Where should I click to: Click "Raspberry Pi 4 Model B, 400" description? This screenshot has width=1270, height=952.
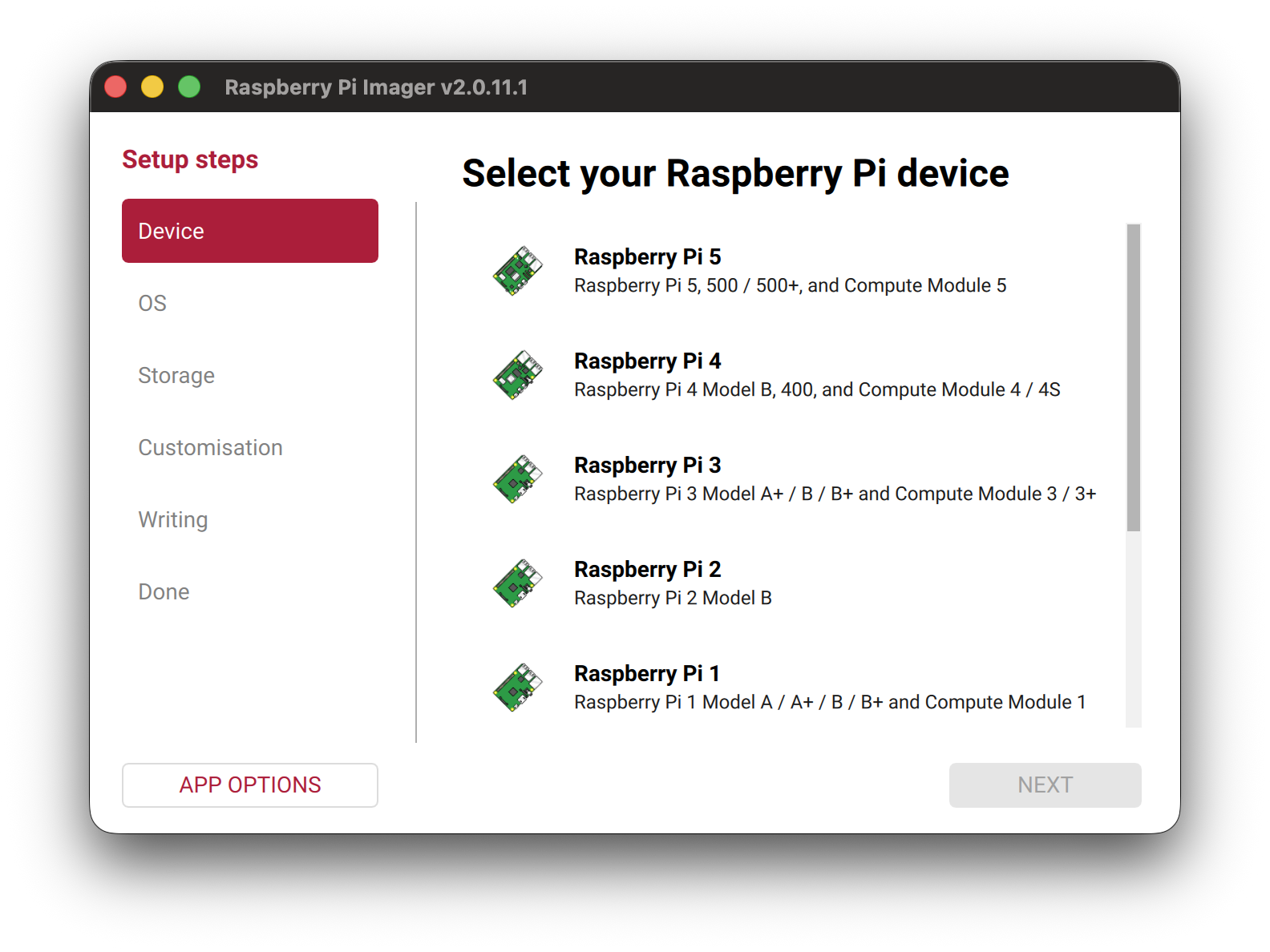(817, 389)
